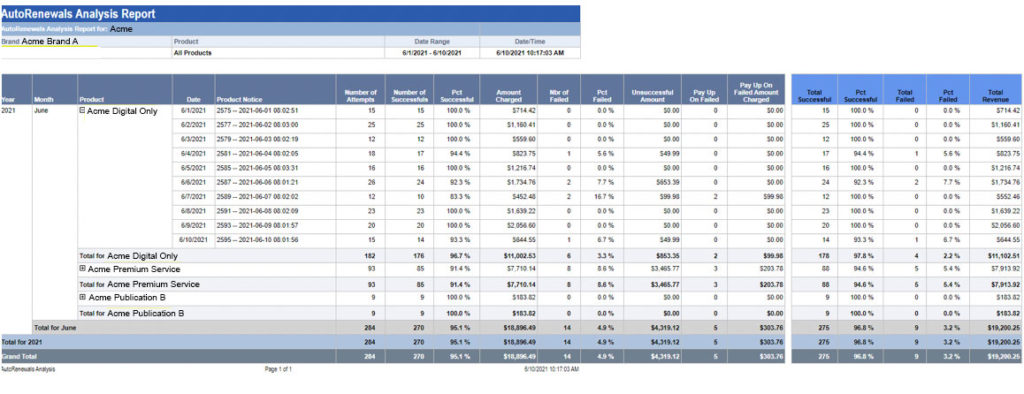Expand the Acme Premium Service product group
This screenshot has width=1024, height=394.
pyautogui.click(x=82, y=269)
